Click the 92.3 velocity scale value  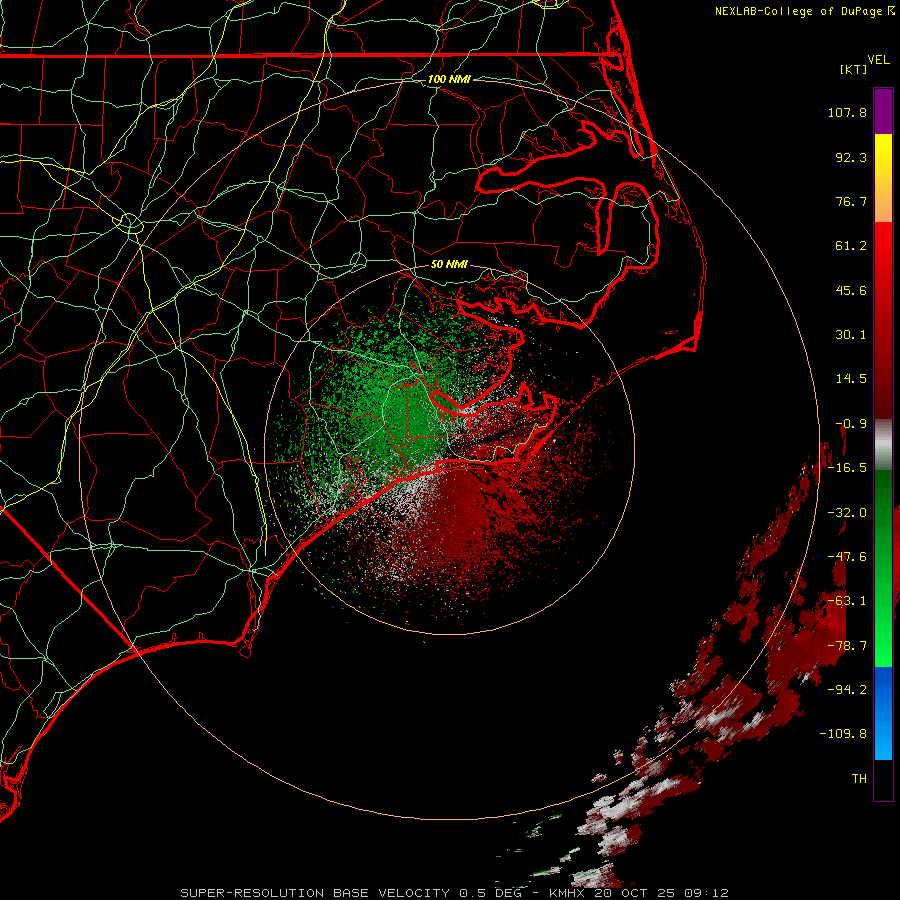coord(851,157)
